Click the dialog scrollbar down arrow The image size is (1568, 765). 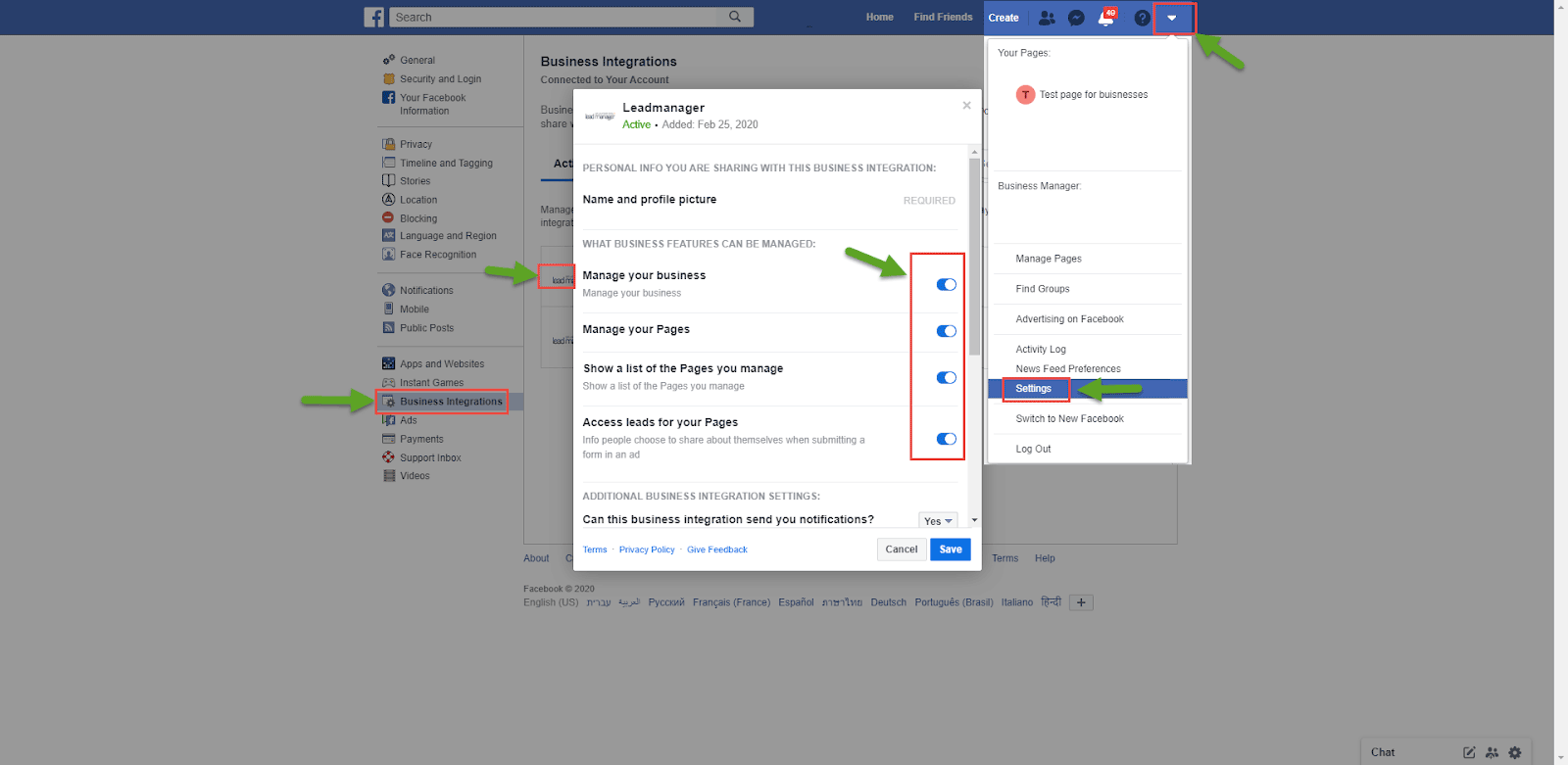pyautogui.click(x=974, y=520)
